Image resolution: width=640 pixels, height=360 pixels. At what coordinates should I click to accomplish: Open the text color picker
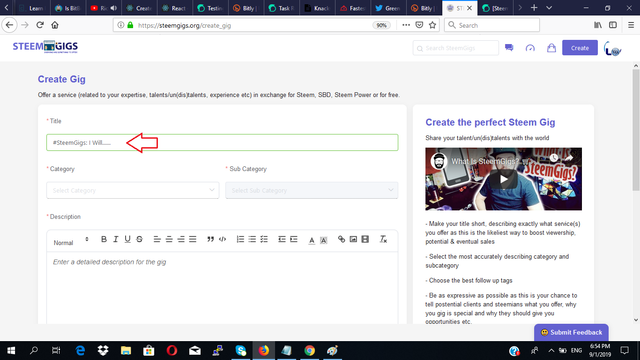point(311,240)
